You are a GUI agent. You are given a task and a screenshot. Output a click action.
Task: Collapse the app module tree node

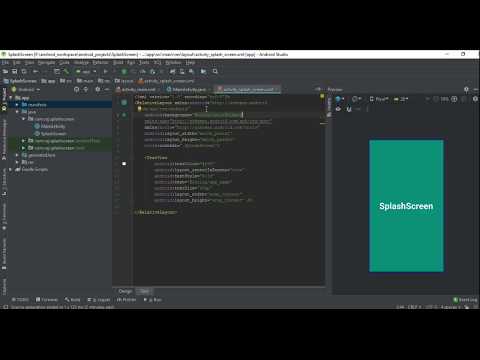tap(11, 98)
